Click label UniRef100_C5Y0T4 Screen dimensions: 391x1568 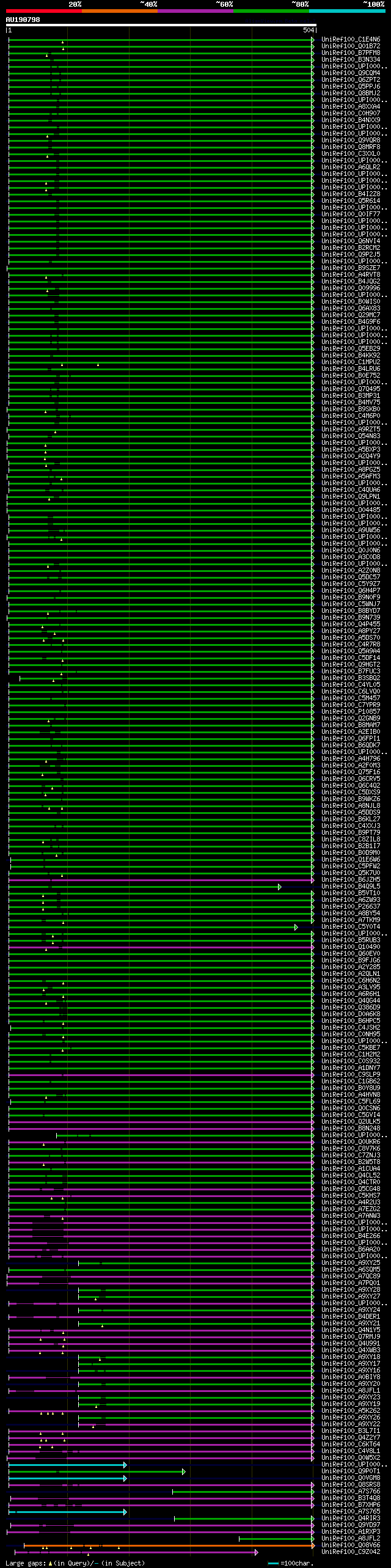[351, 927]
